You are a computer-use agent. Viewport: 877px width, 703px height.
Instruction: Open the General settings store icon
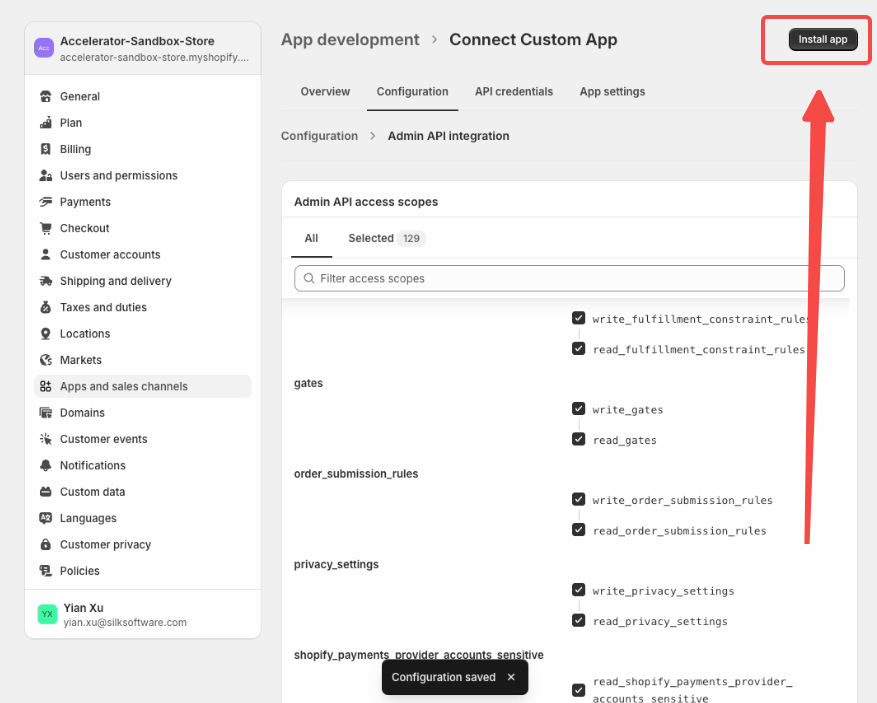(x=46, y=96)
